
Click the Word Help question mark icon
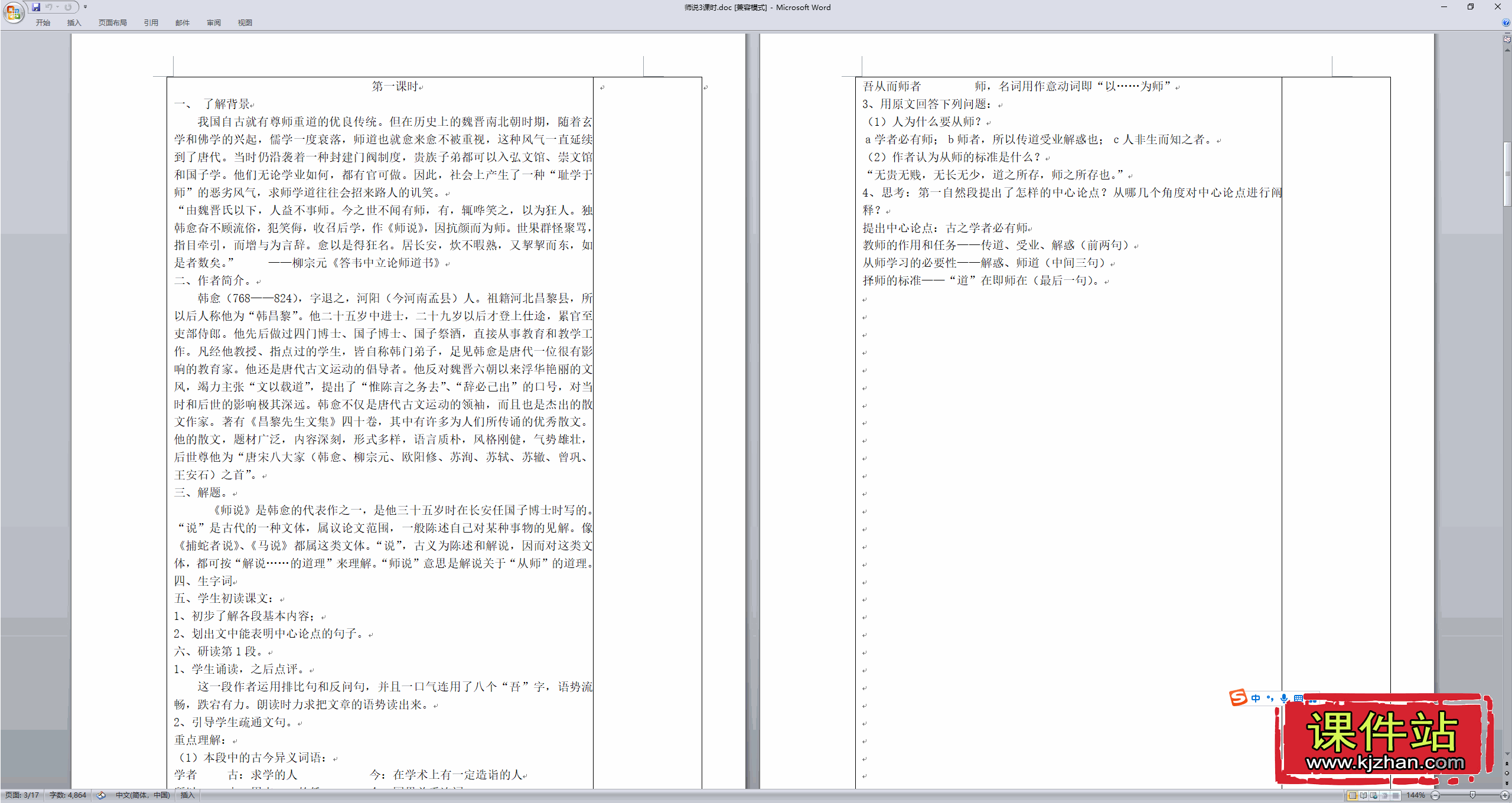click(x=1506, y=22)
